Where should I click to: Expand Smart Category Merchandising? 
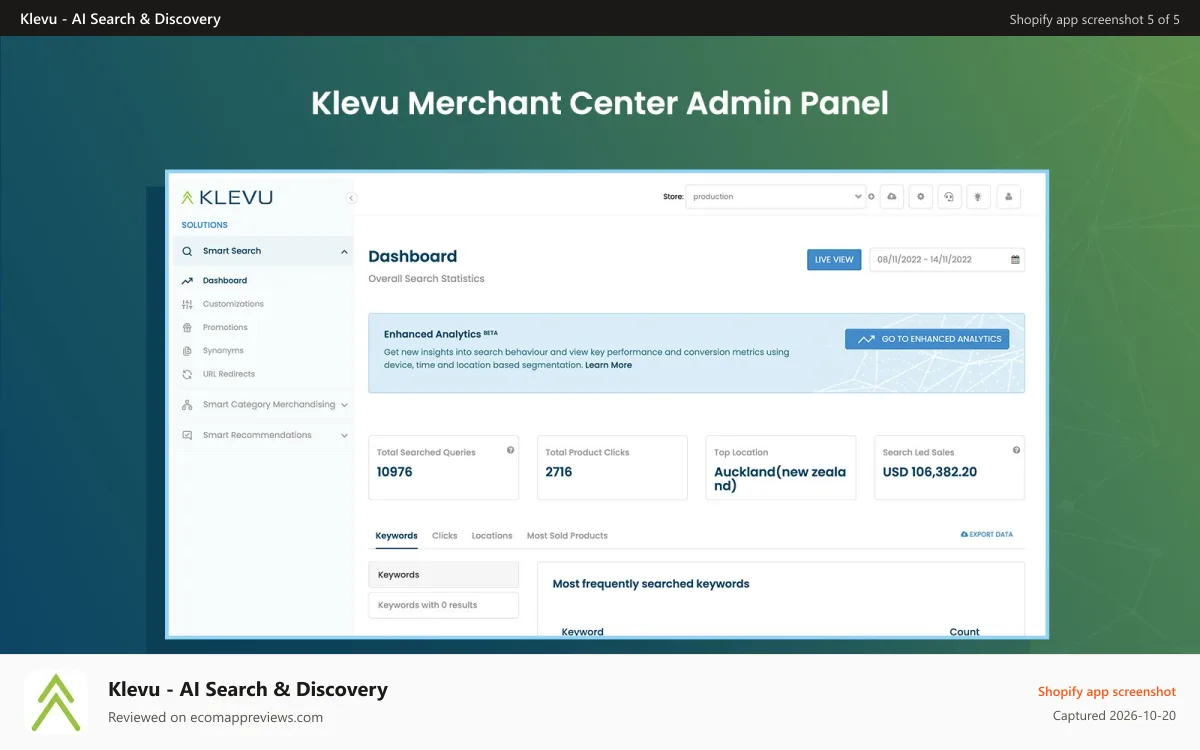264,405
